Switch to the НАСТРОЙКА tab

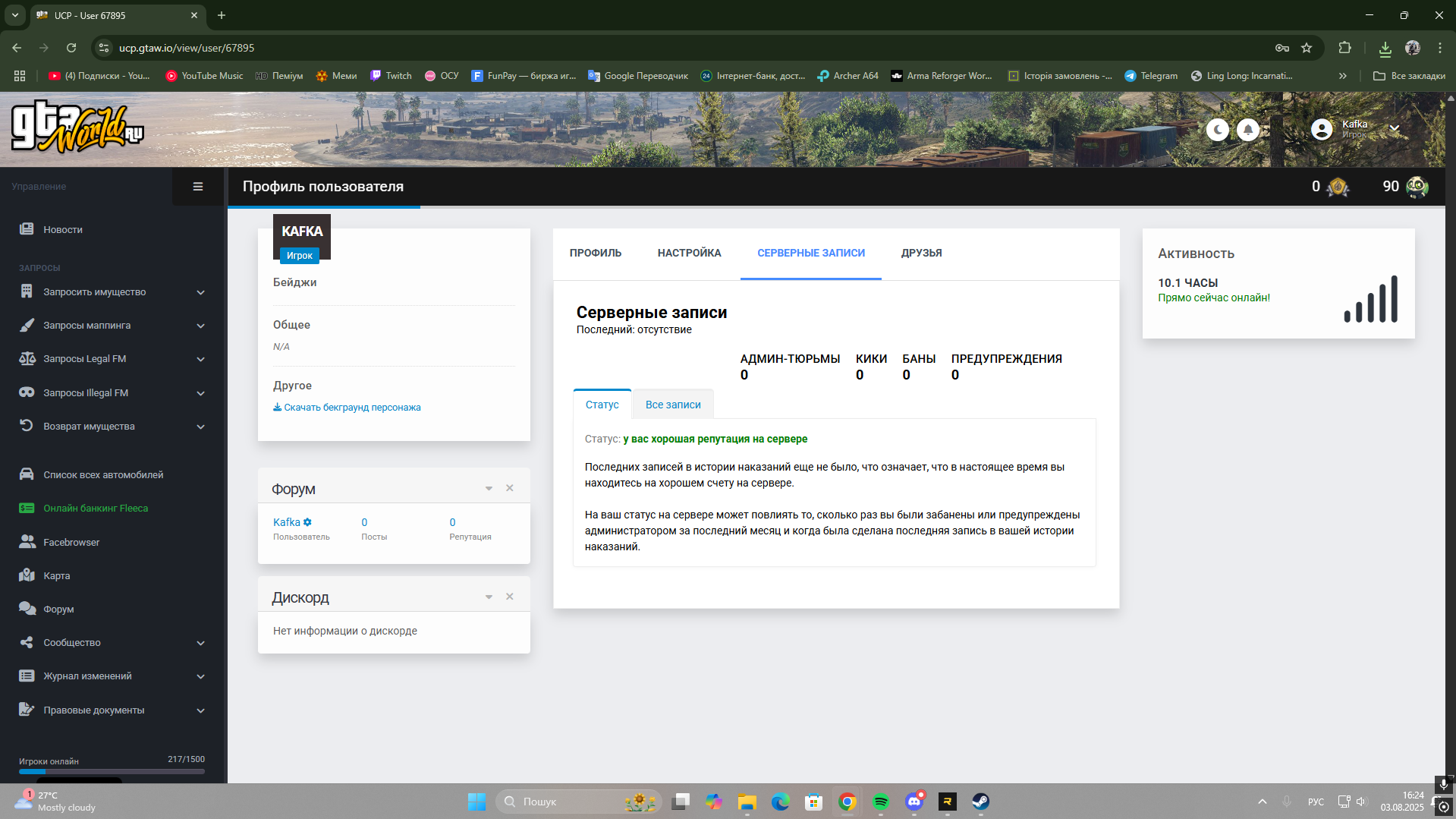click(x=690, y=254)
